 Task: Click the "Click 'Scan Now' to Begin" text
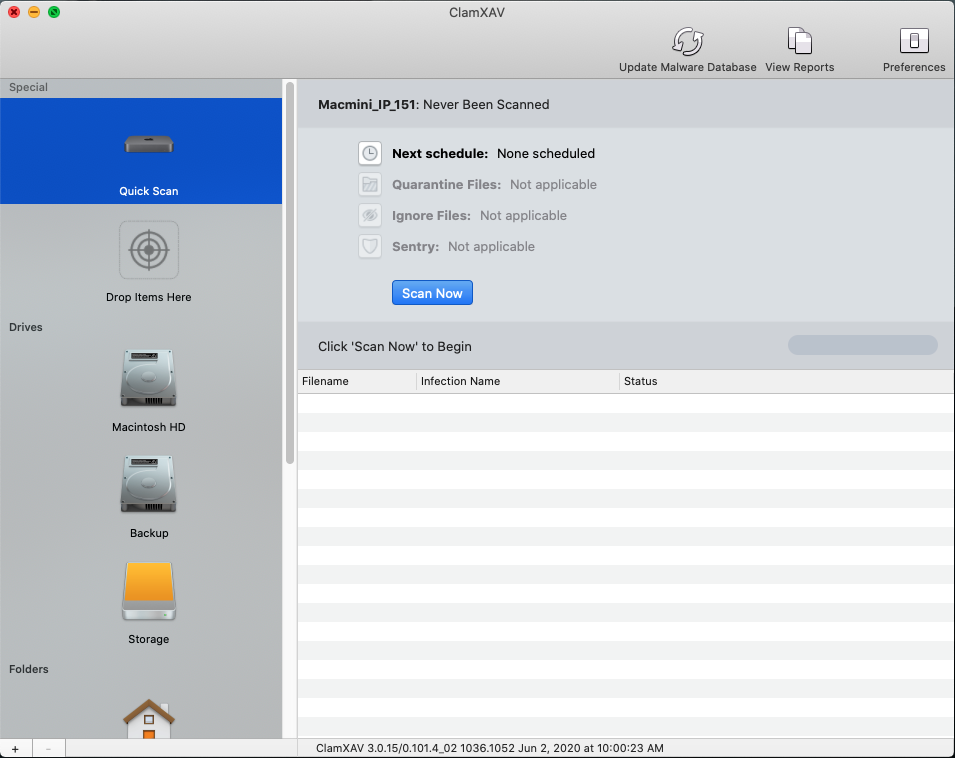(x=395, y=346)
